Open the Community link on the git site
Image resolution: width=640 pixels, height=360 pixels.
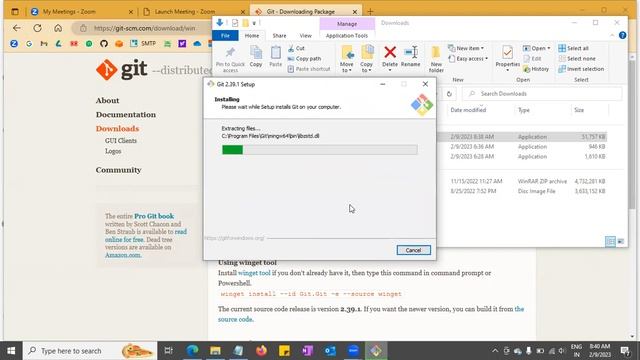click(118, 170)
